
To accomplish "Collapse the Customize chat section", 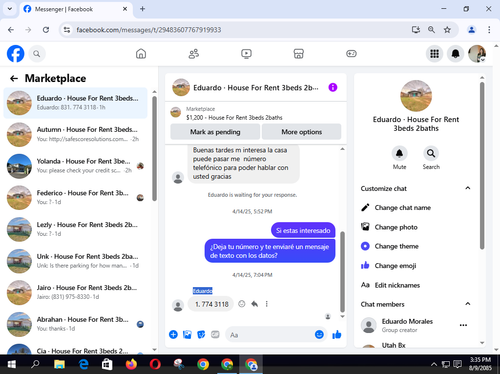I will [x=468, y=188].
